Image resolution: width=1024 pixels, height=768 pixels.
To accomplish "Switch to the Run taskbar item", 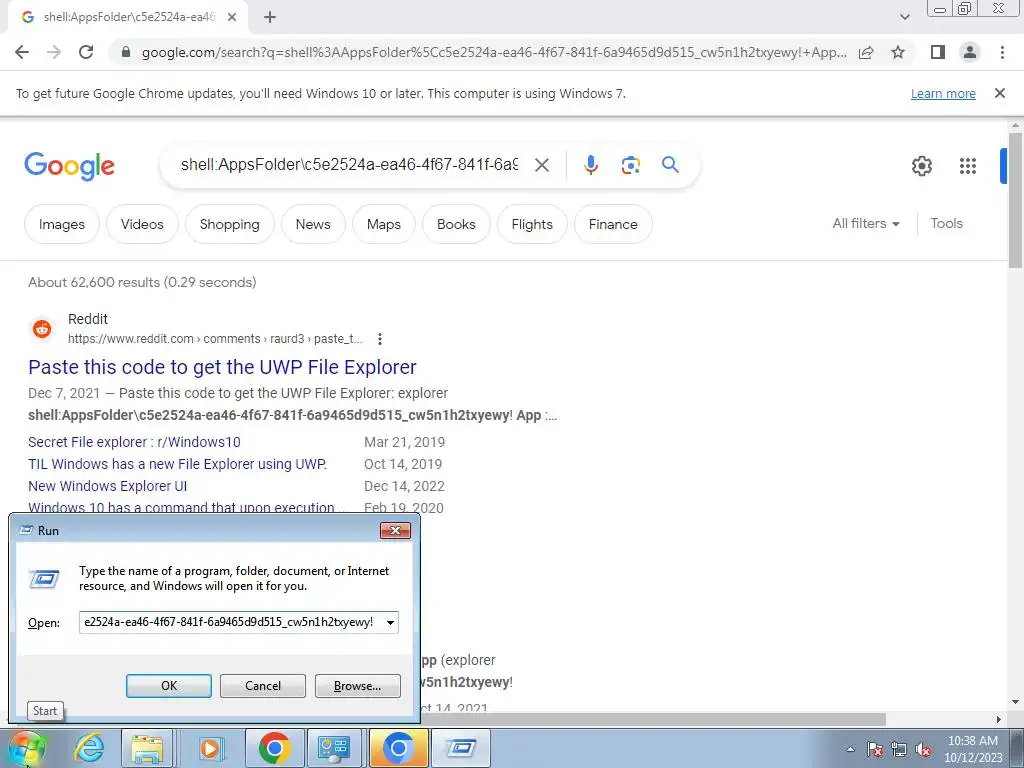I will [x=461, y=748].
